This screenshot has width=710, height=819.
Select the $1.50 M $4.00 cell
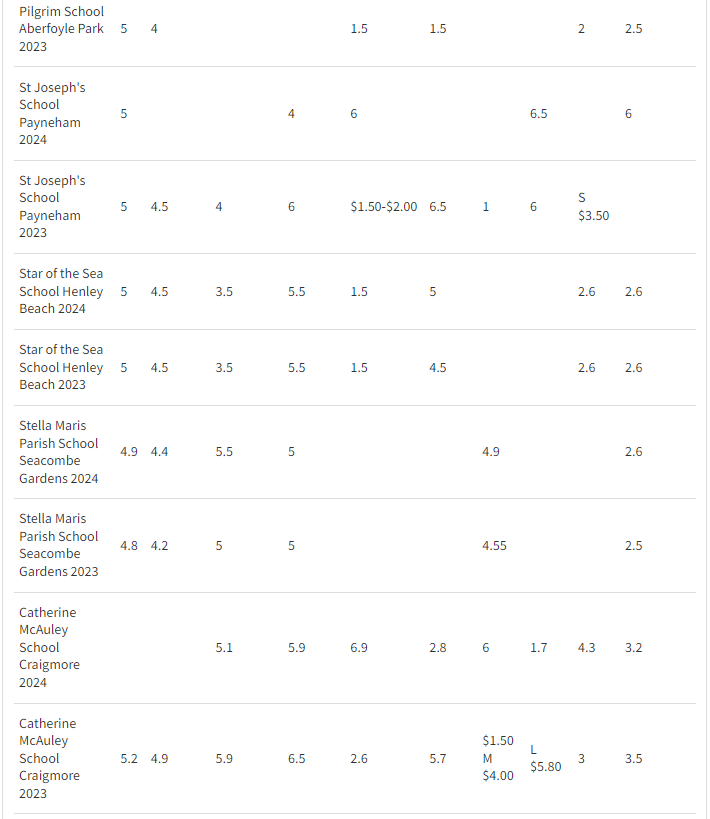pos(498,758)
